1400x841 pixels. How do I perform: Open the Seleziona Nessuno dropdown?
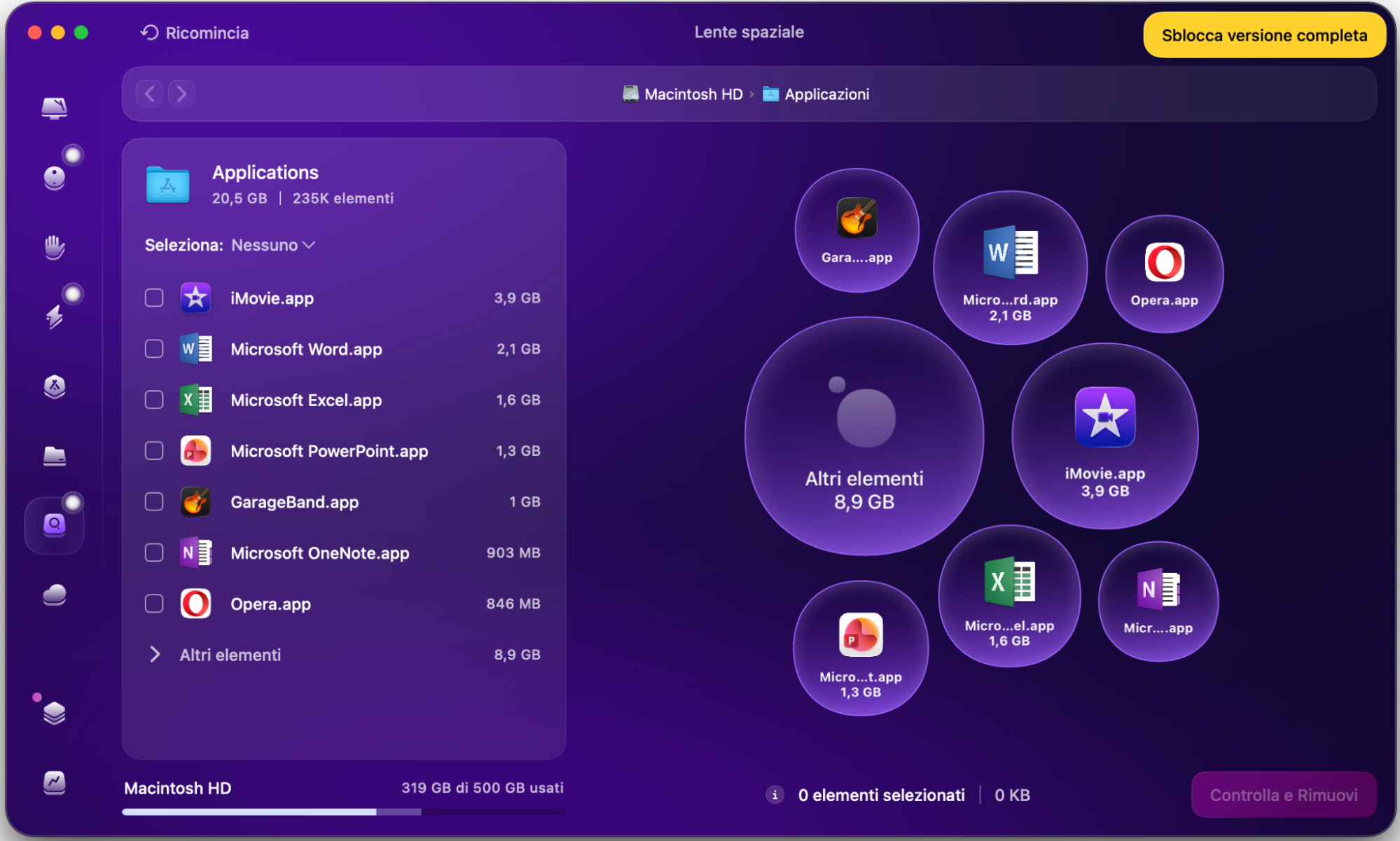coord(273,245)
